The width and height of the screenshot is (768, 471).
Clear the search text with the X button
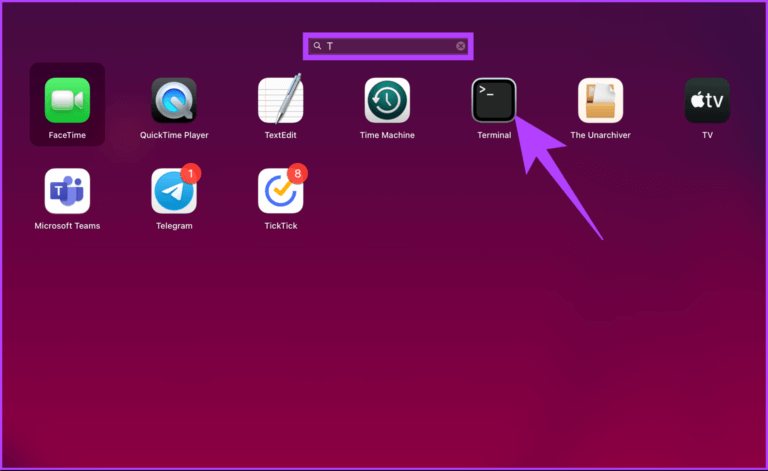pos(460,46)
